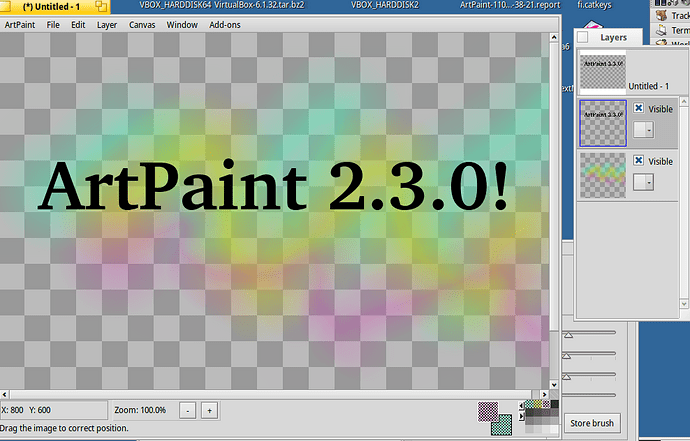Zoom in with the plus button
690x441 pixels.
pos(209,411)
